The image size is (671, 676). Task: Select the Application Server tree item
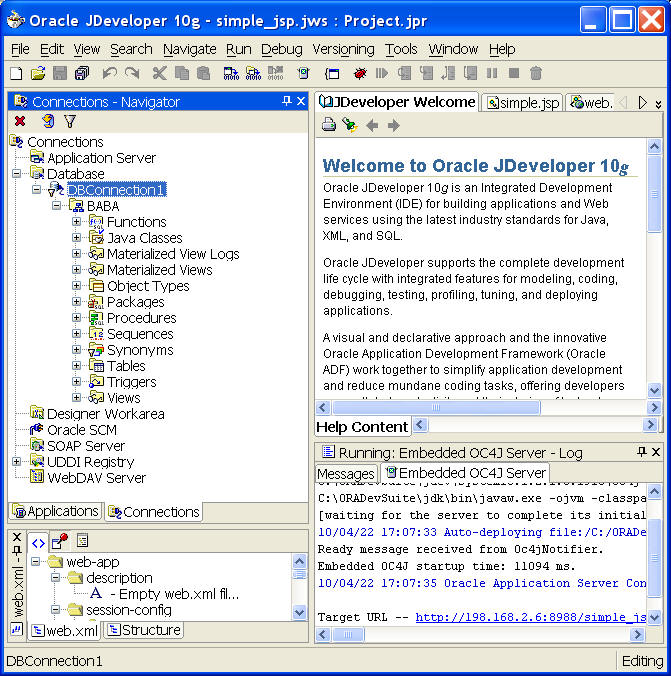(101, 158)
